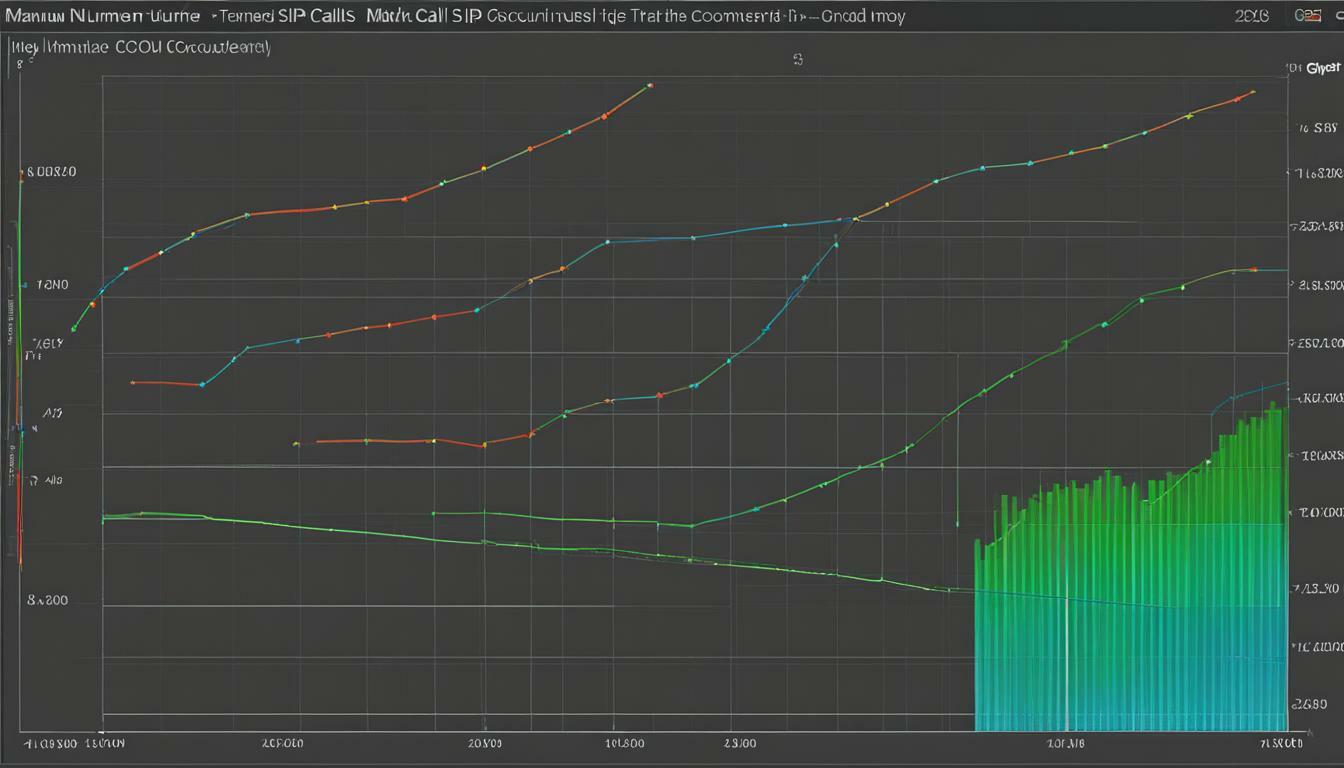
Task: Click the "8 00830" y-axis label on the left
Action: (52, 172)
